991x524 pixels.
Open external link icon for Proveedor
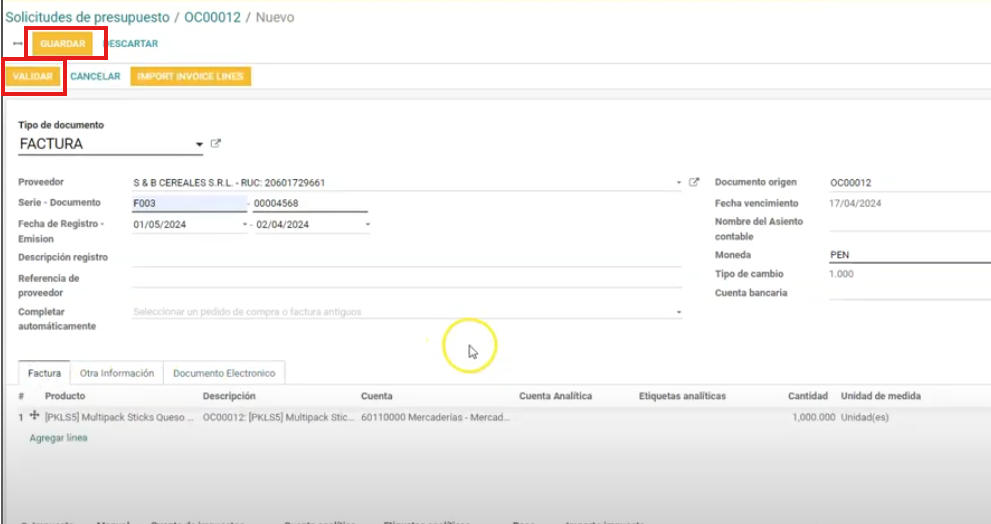pyautogui.click(x=694, y=183)
